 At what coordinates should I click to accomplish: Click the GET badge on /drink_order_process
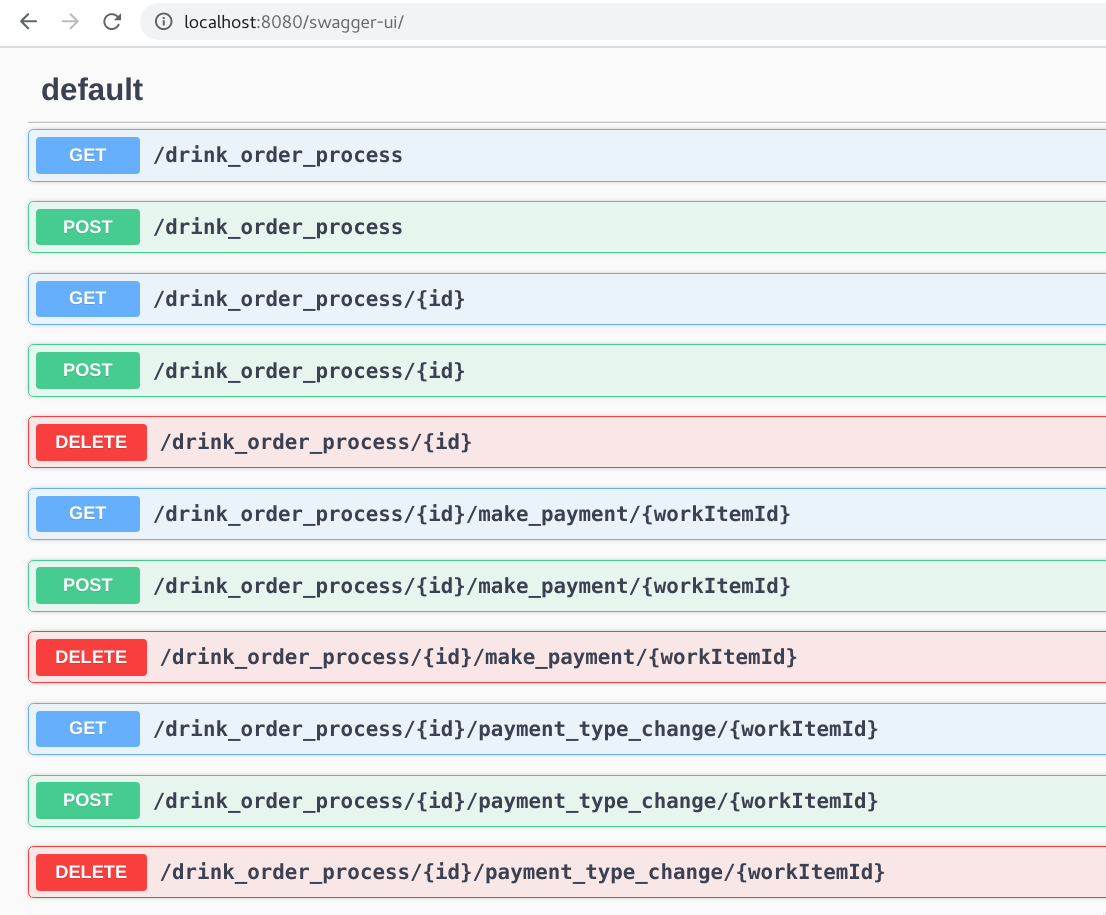click(87, 155)
